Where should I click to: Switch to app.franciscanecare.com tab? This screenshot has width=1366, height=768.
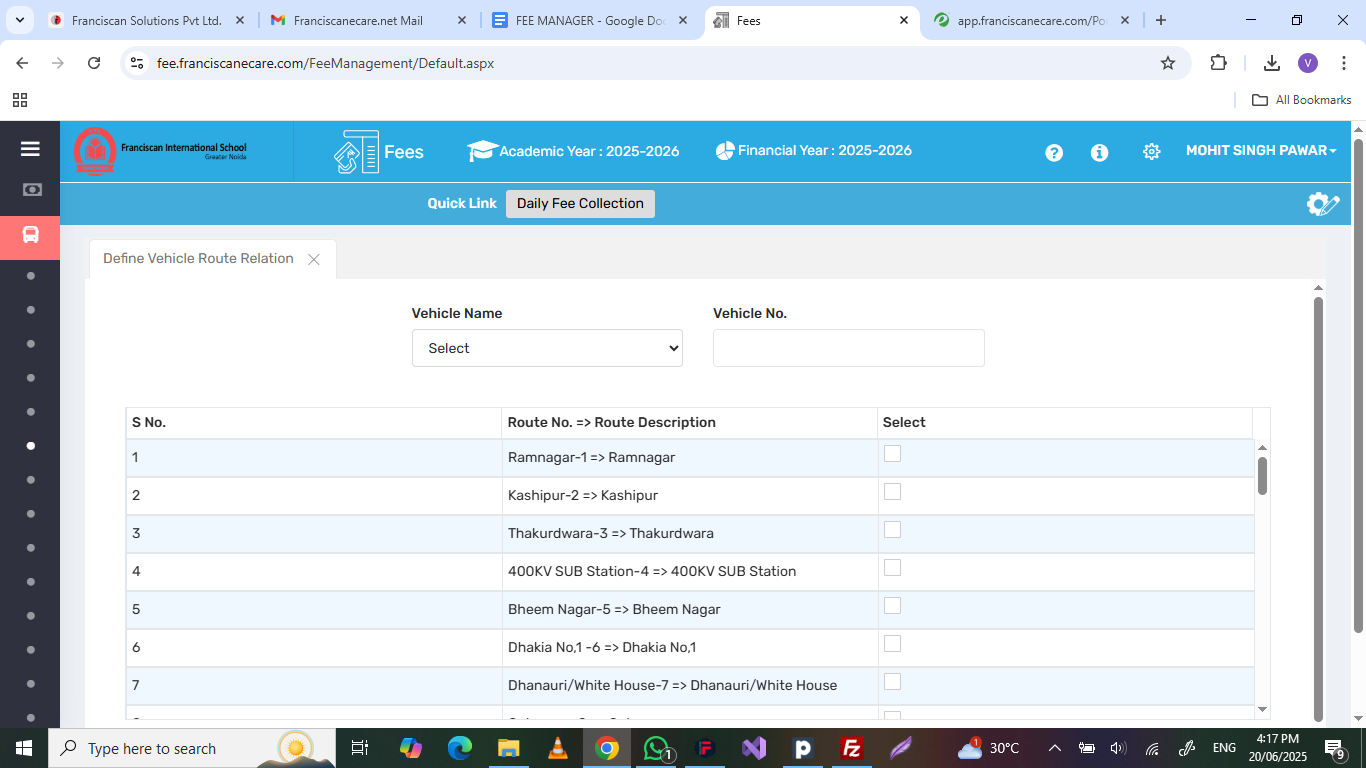tap(1030, 20)
